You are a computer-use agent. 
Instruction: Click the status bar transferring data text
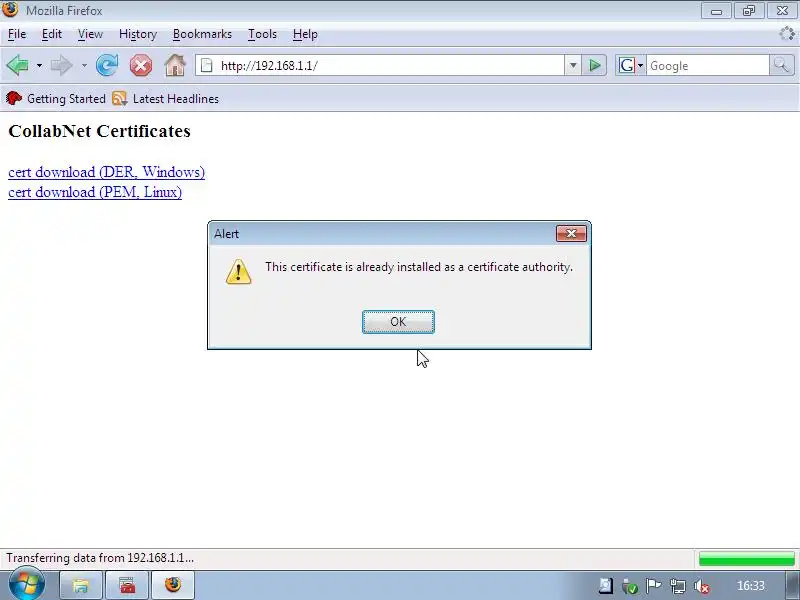(x=100, y=558)
